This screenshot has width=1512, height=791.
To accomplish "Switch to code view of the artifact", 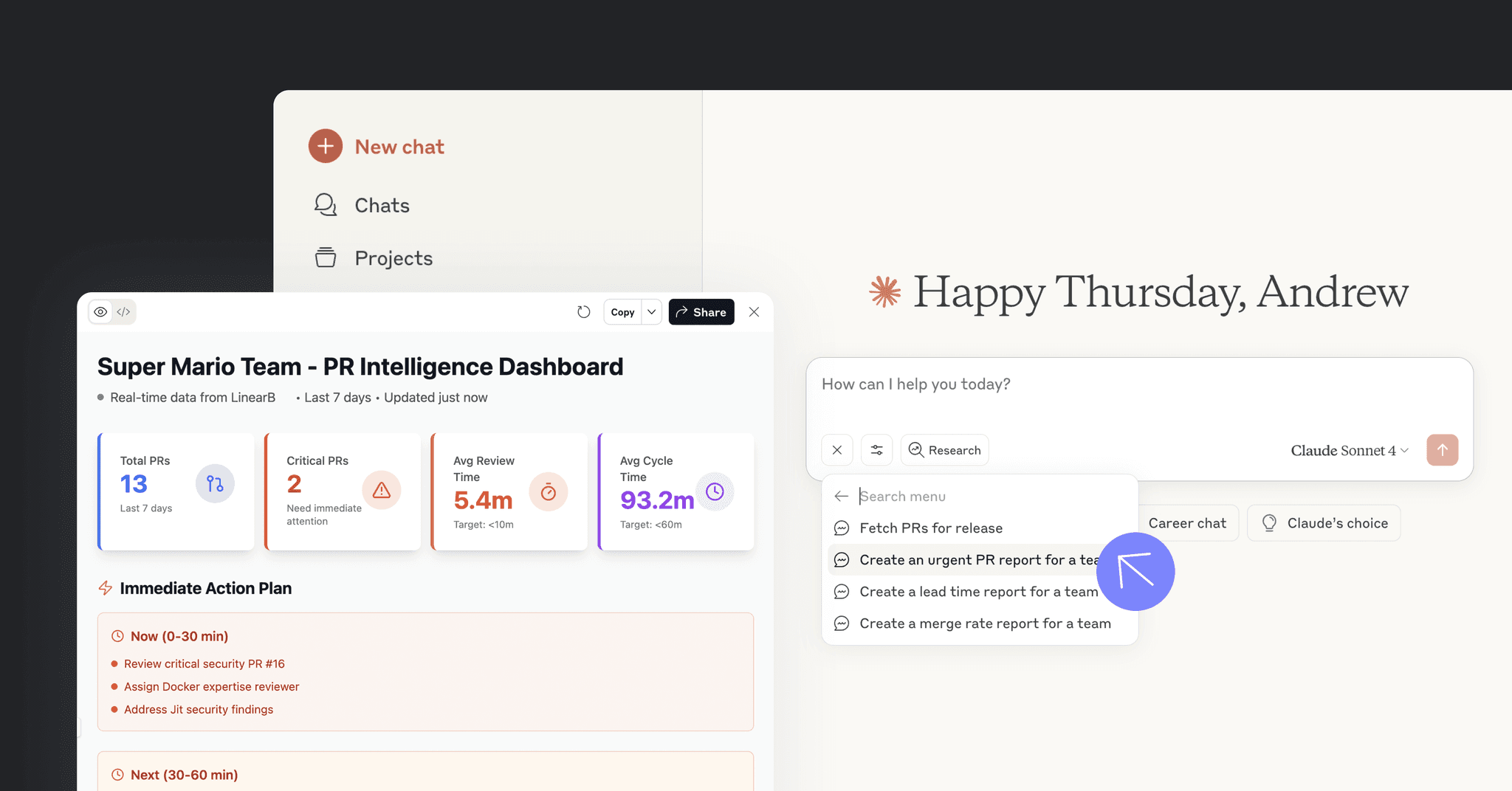I will [x=123, y=311].
